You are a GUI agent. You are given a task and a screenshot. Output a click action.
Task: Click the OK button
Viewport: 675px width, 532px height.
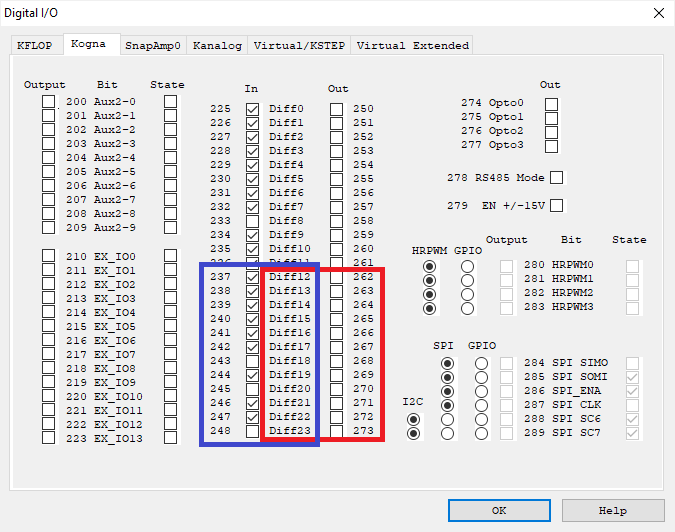pos(499,510)
